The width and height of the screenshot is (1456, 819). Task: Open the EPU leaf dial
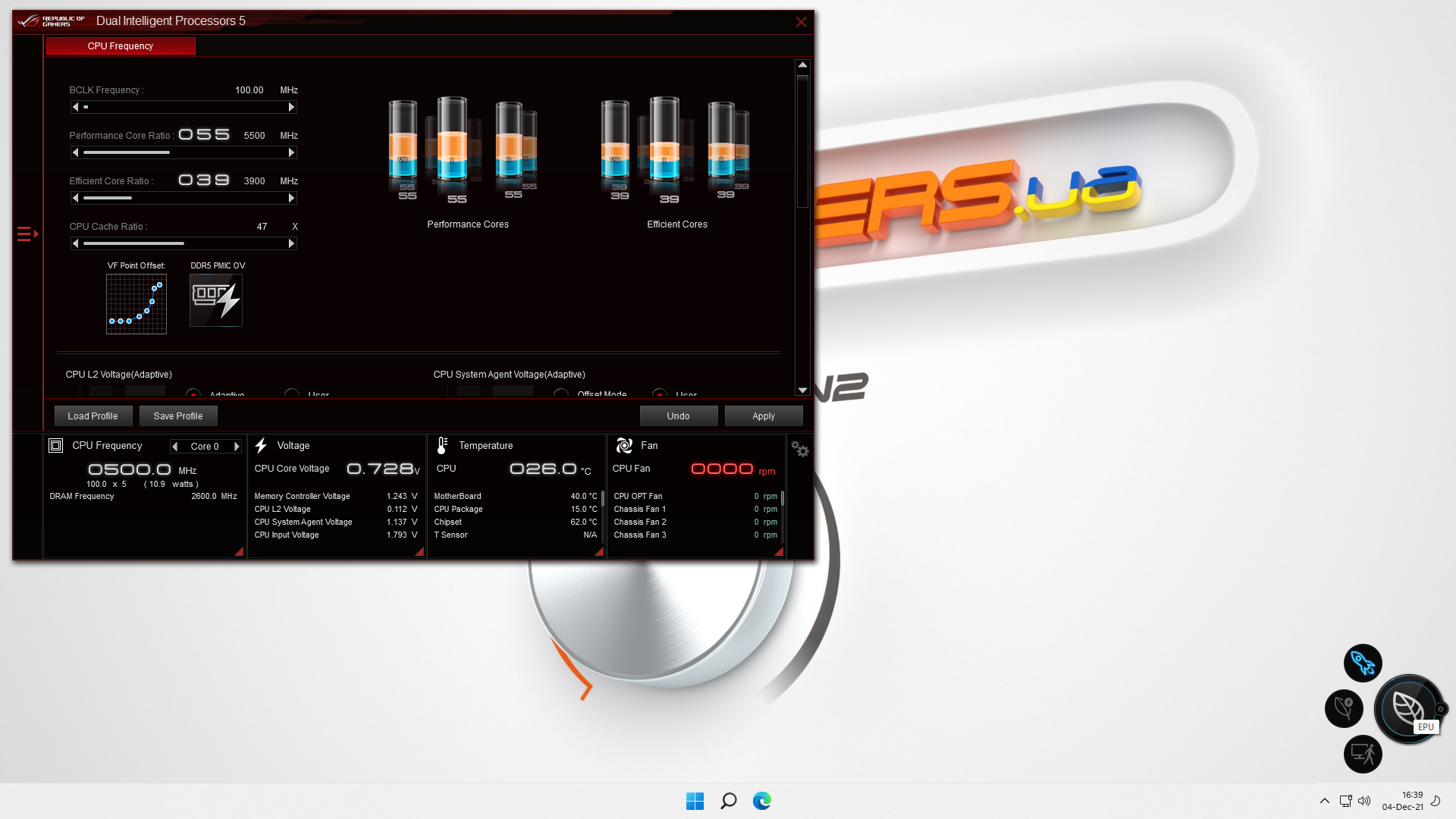pyautogui.click(x=1407, y=708)
